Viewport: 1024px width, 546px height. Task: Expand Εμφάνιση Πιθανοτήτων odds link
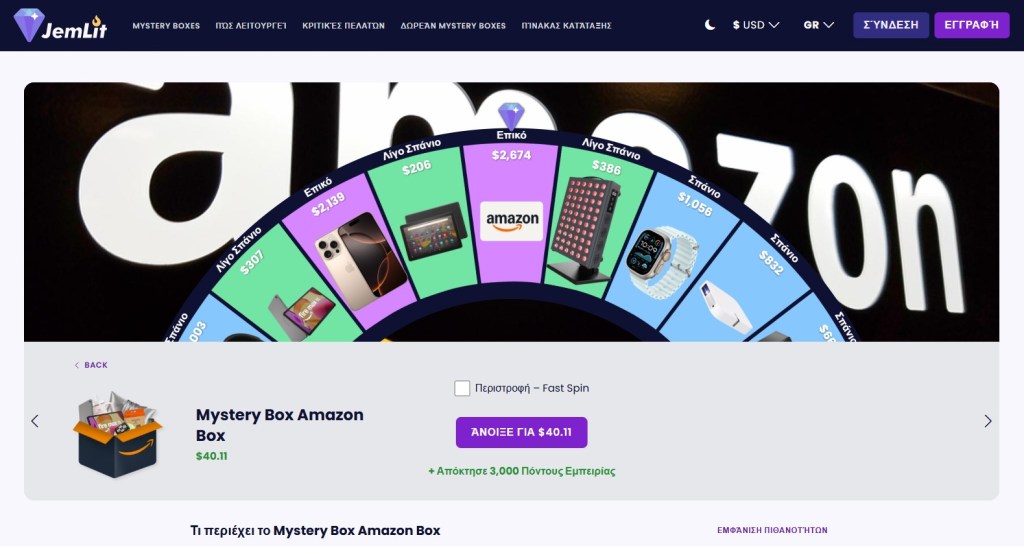(772, 530)
